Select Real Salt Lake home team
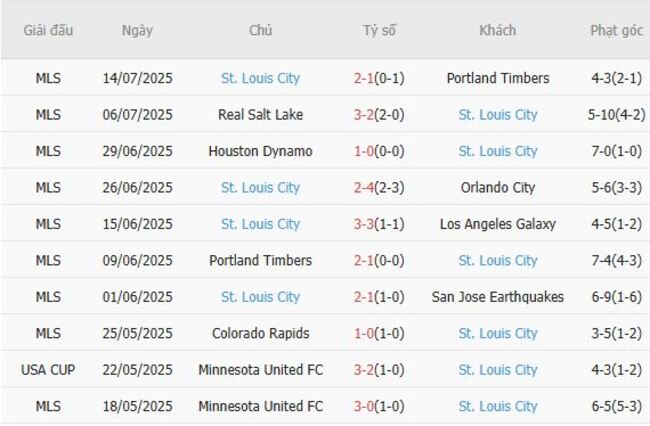The image size is (650, 426). click(260, 115)
